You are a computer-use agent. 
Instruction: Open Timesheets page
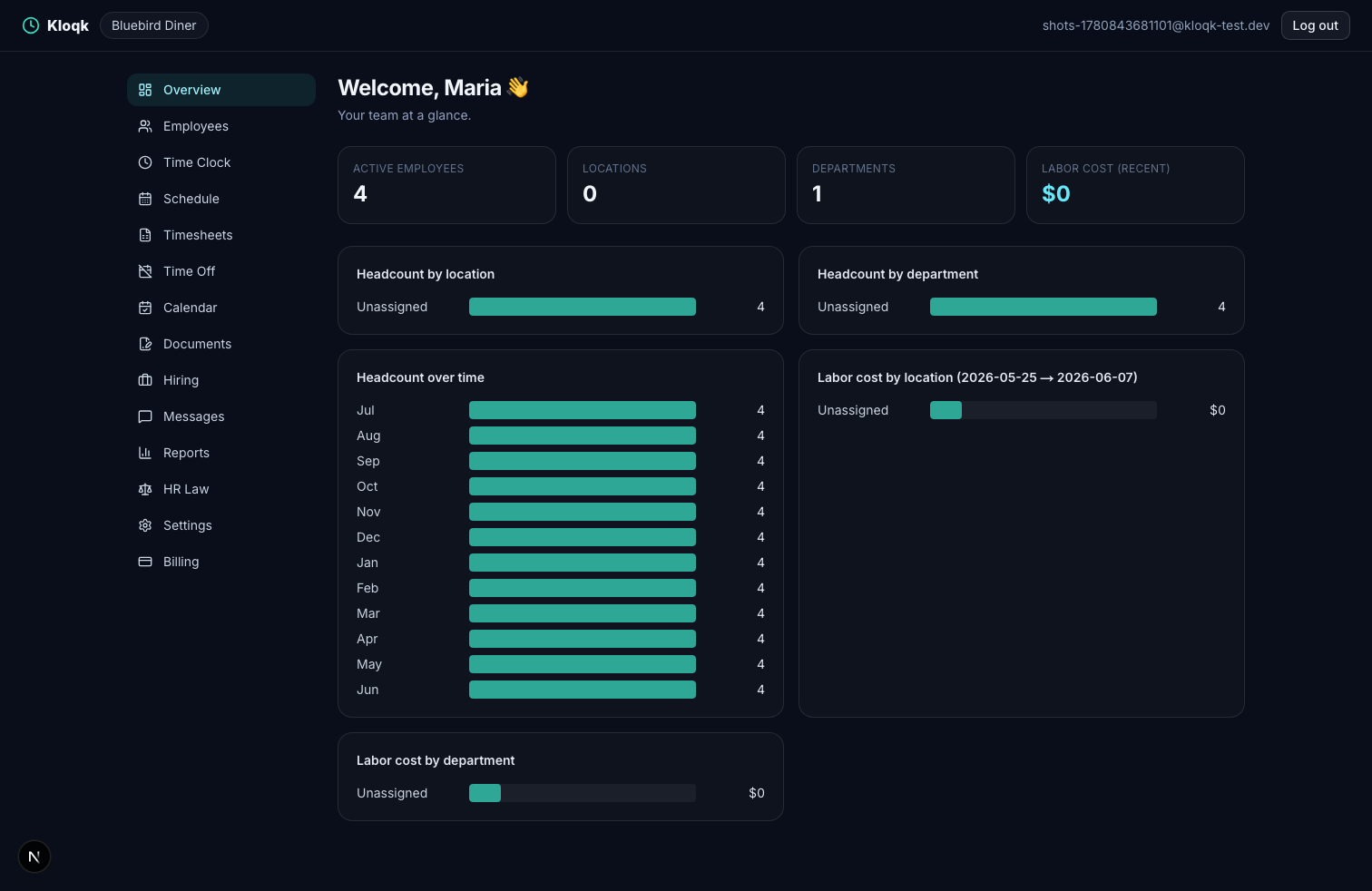click(x=221, y=235)
